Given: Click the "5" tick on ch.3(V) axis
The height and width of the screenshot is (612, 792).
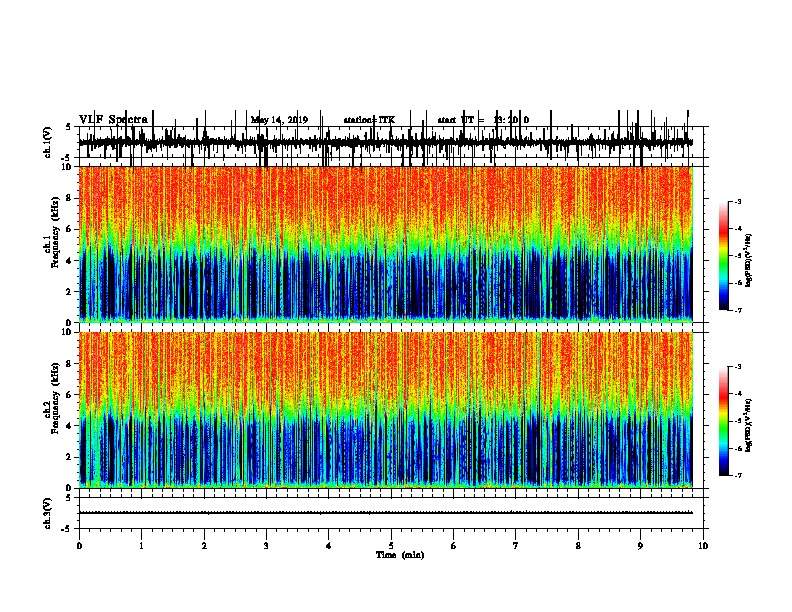Looking at the screenshot, I should click(69, 498).
